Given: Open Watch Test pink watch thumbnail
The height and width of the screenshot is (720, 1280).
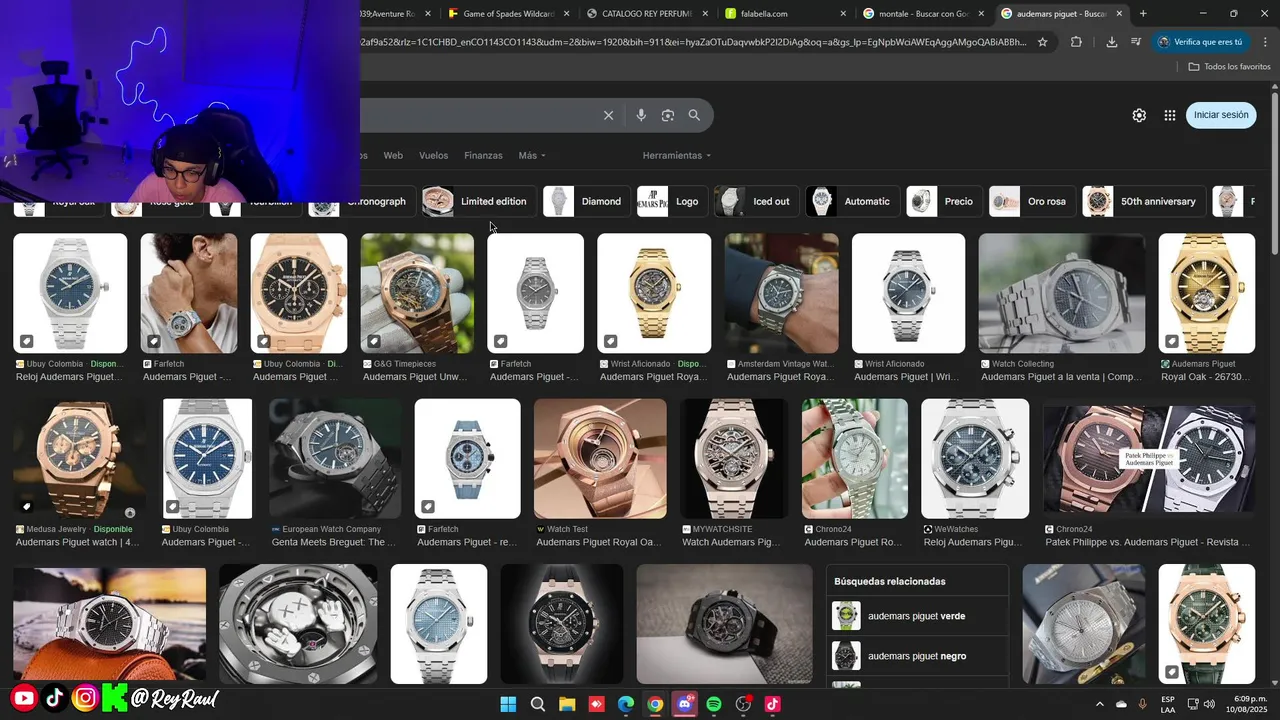Looking at the screenshot, I should point(600,459).
